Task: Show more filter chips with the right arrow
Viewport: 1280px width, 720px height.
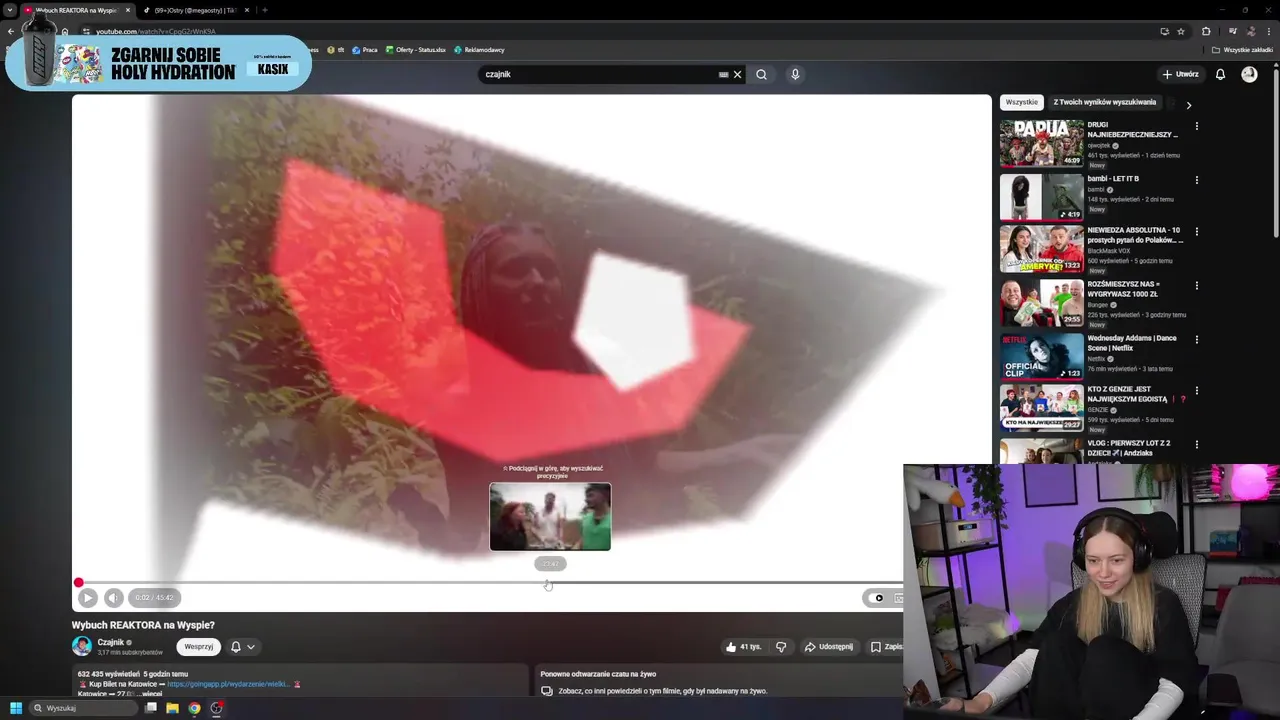Action: [x=1188, y=104]
